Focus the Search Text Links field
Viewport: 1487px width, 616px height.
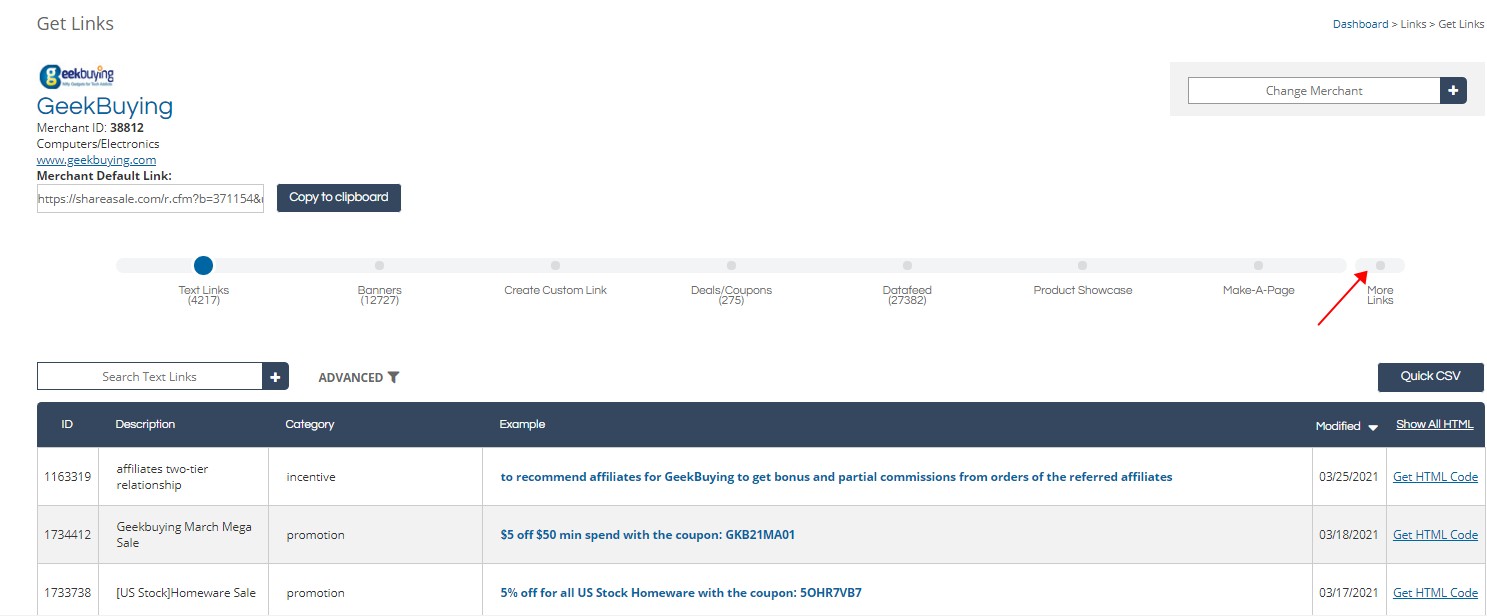coord(149,376)
